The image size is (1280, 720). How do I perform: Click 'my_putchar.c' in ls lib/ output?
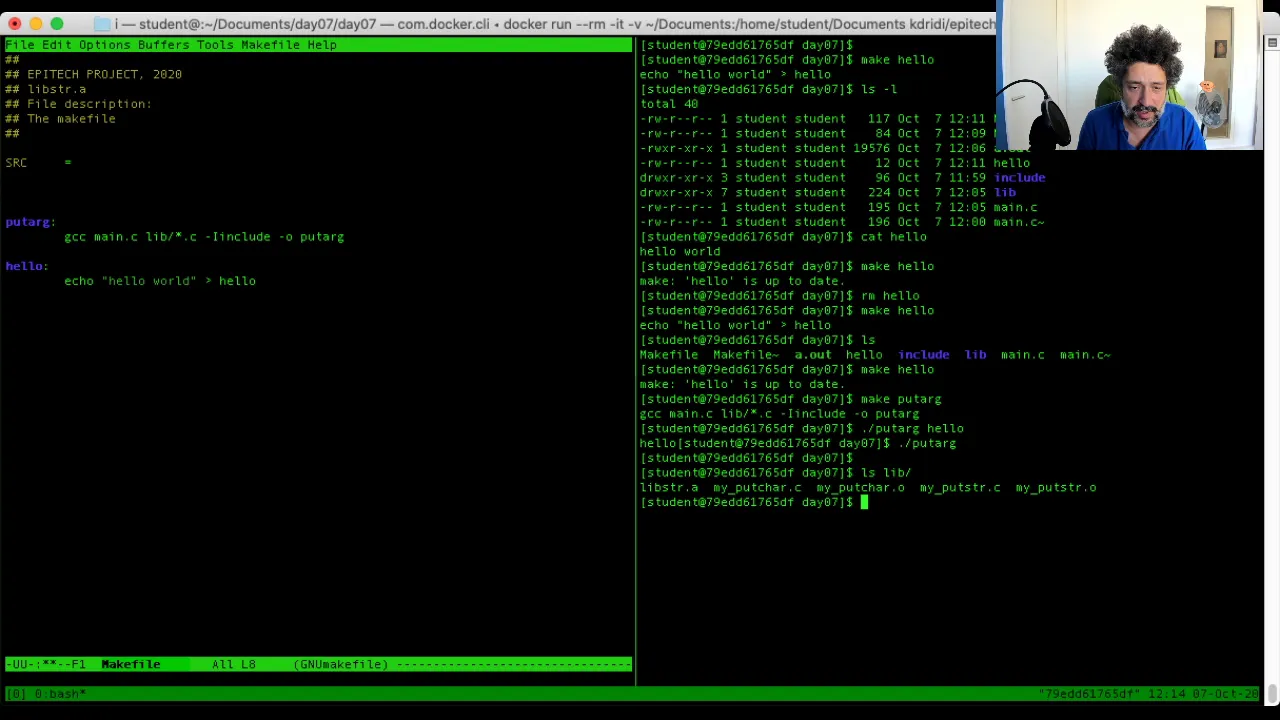click(x=757, y=488)
